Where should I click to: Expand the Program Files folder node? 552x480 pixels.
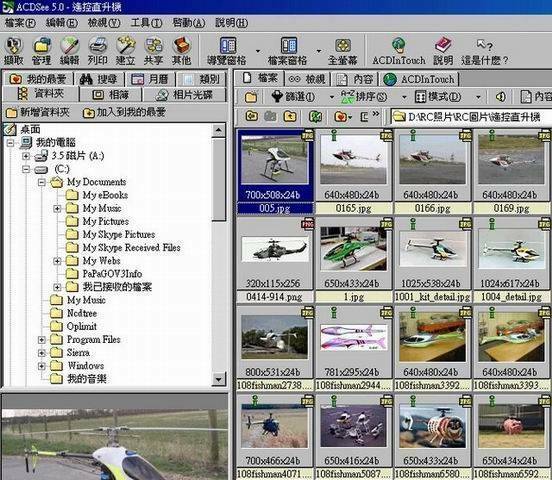click(x=42, y=340)
